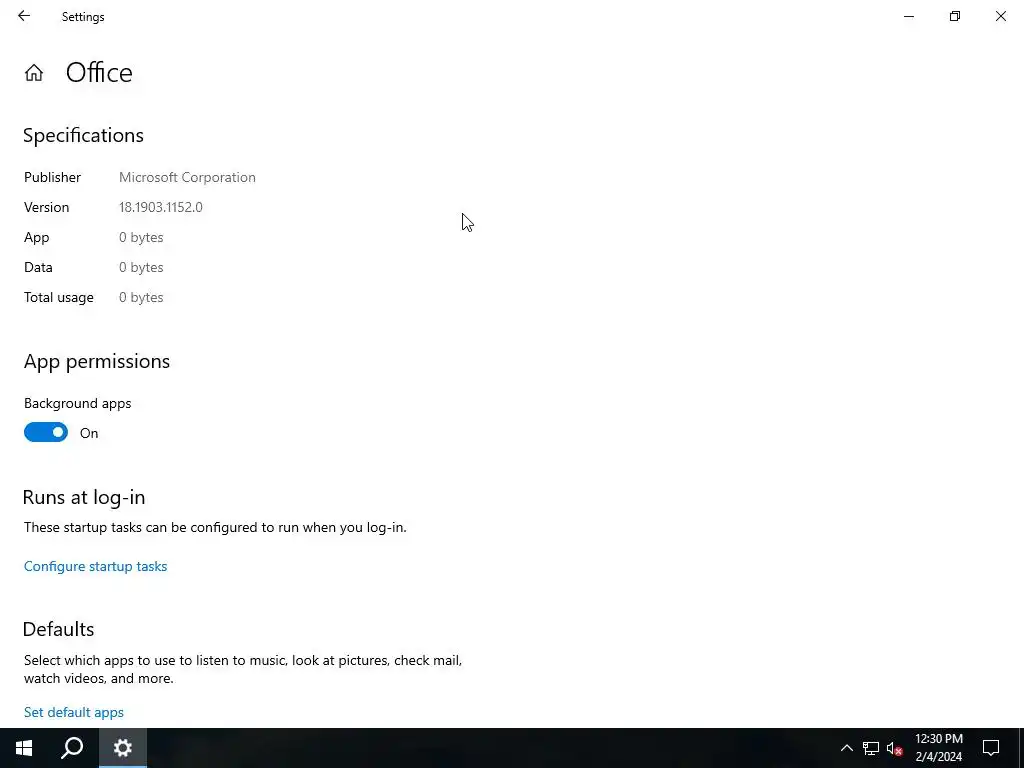Click the Publisher label
The height and width of the screenshot is (768, 1024).
tap(52, 177)
